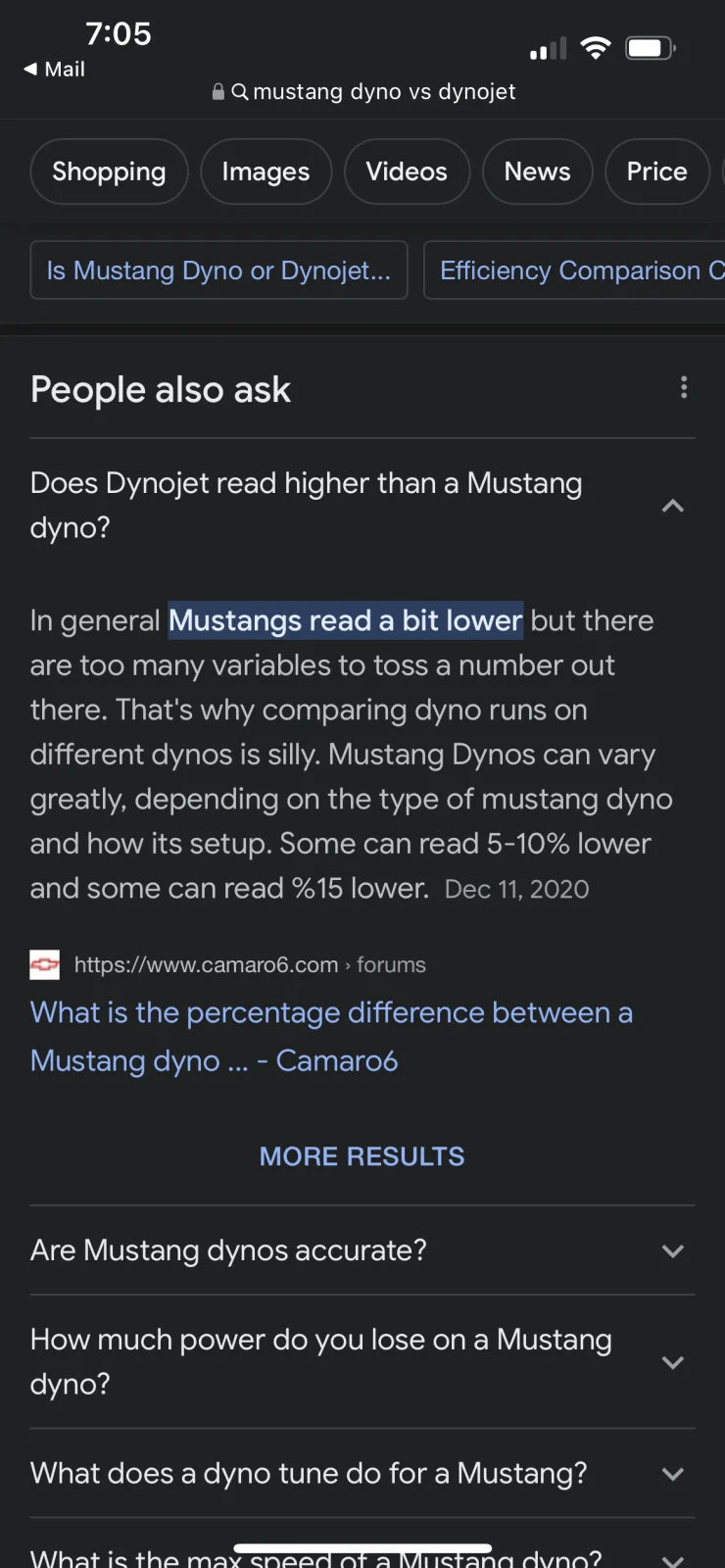Tap the search magnifier icon in address bar
Viewport: 725px width, 1568px height.
[240, 92]
